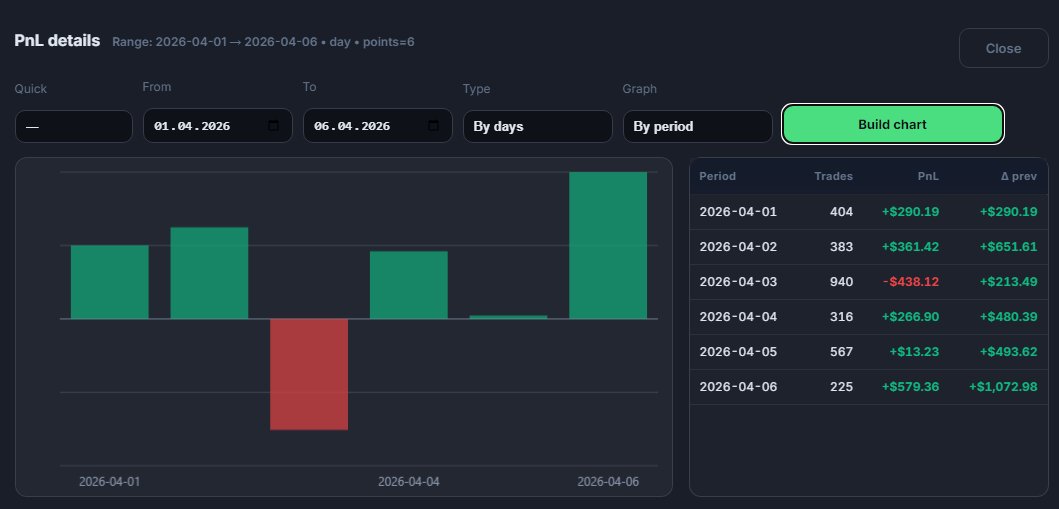Select the 2026-04-04 table row period

point(738,317)
